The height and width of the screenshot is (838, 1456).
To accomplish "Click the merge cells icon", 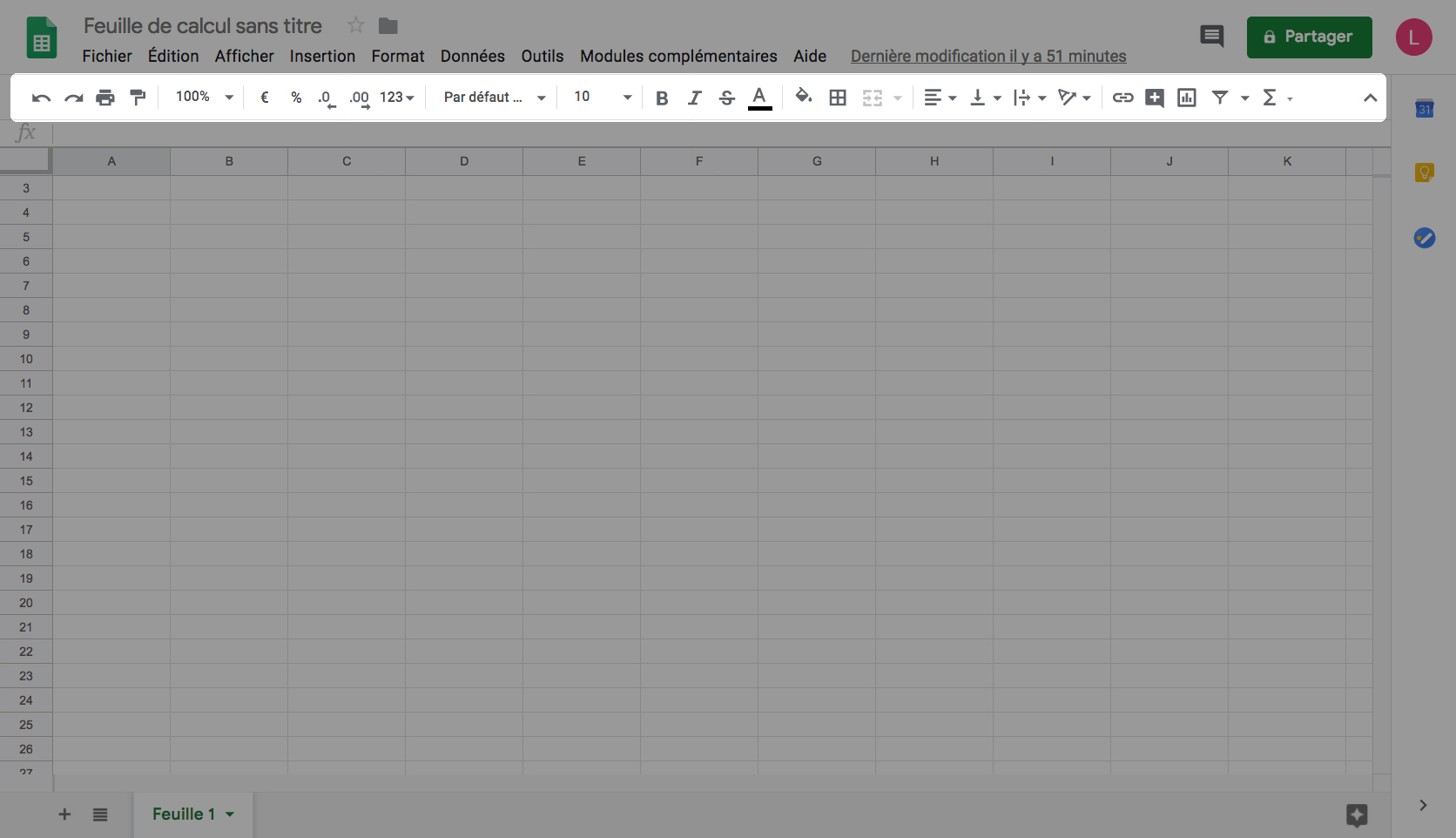I will pyautogui.click(x=873, y=98).
